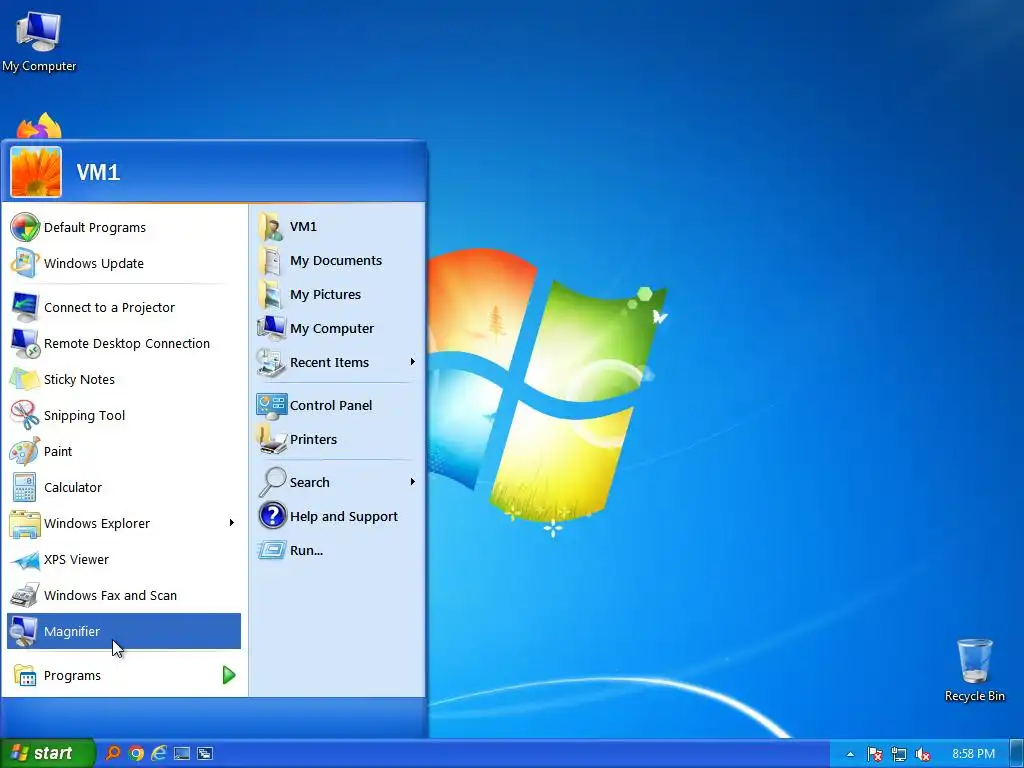Click the Windows Explorer folder icon
Screen dimensions: 1024x768
[x=25, y=524]
